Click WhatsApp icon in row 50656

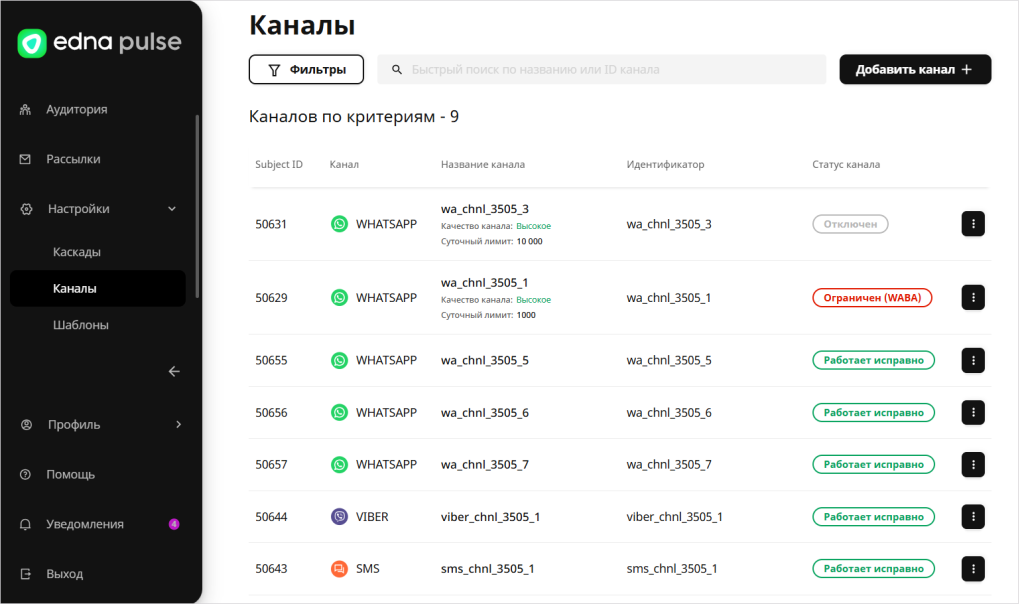340,413
